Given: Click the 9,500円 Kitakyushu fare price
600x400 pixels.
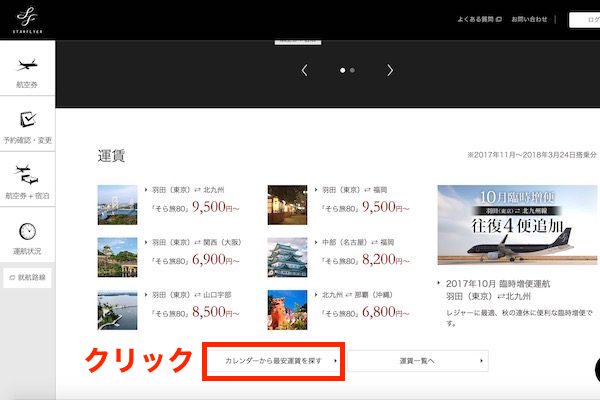Looking at the screenshot, I should click(215, 207).
